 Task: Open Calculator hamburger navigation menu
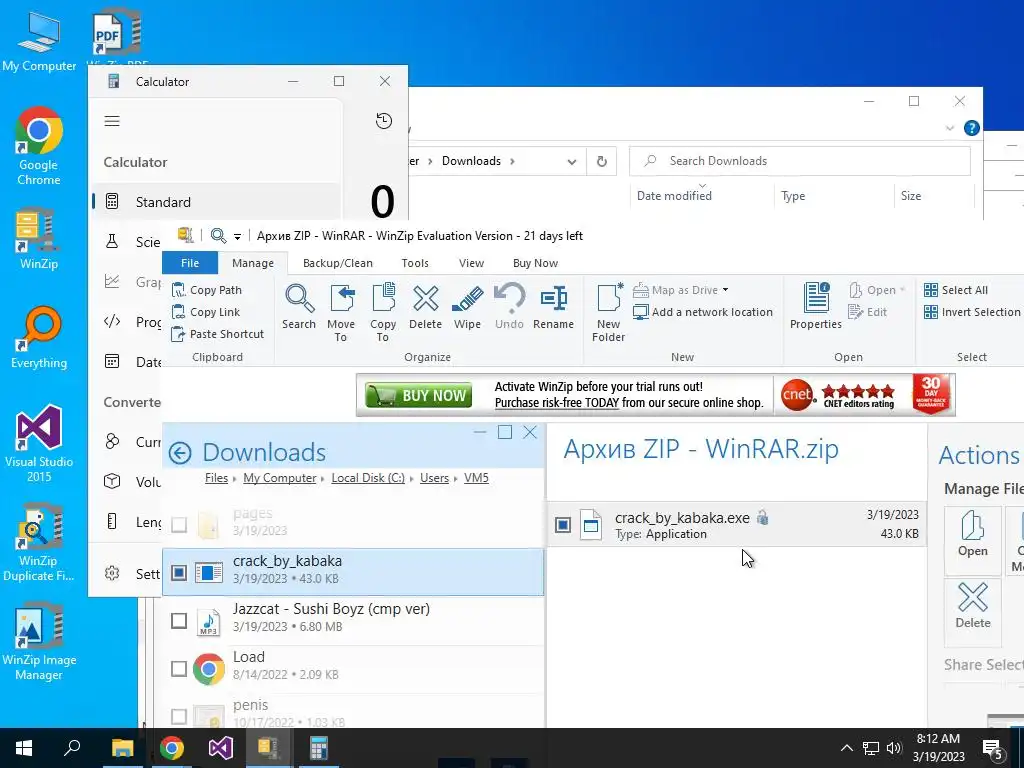click(112, 121)
